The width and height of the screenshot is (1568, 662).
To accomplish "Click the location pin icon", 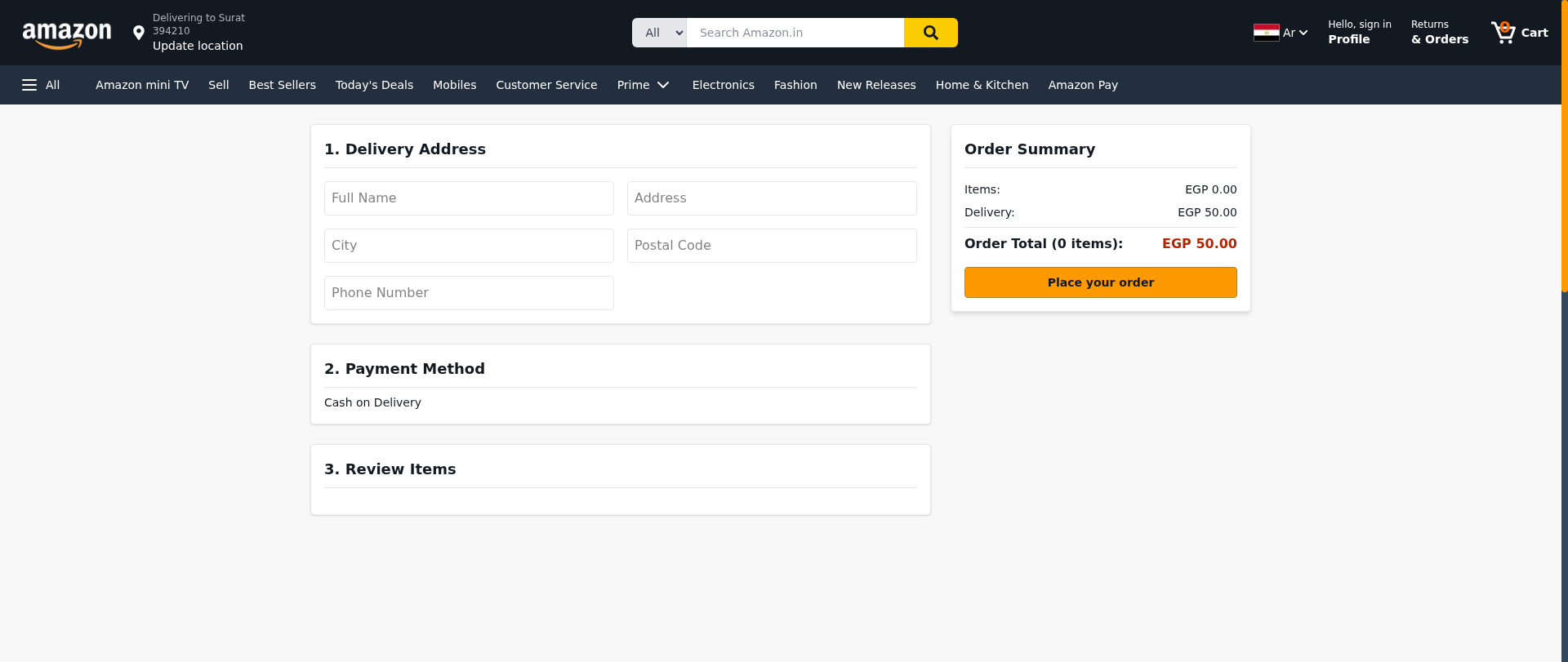I will [x=139, y=33].
